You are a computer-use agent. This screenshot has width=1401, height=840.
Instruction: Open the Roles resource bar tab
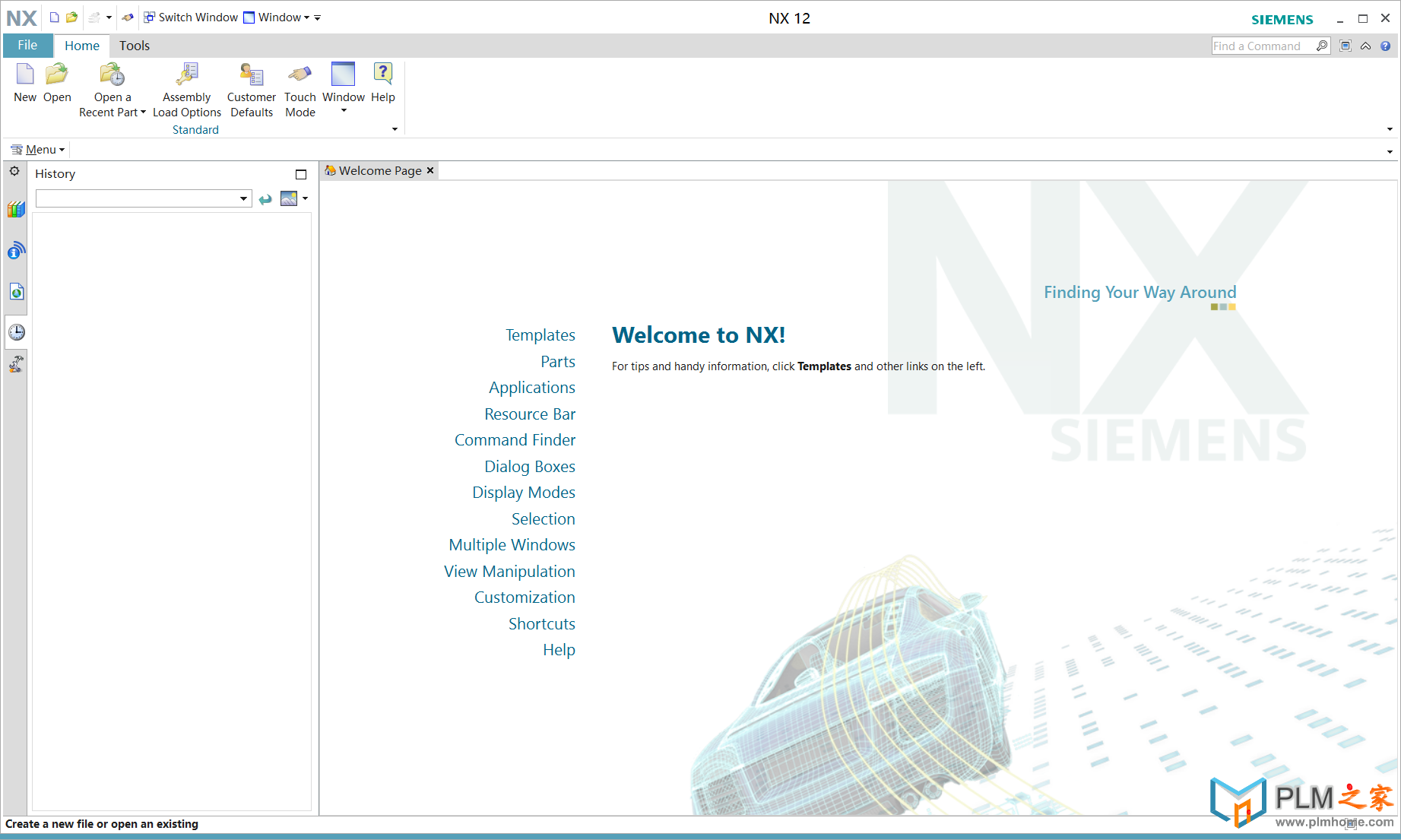[x=16, y=364]
